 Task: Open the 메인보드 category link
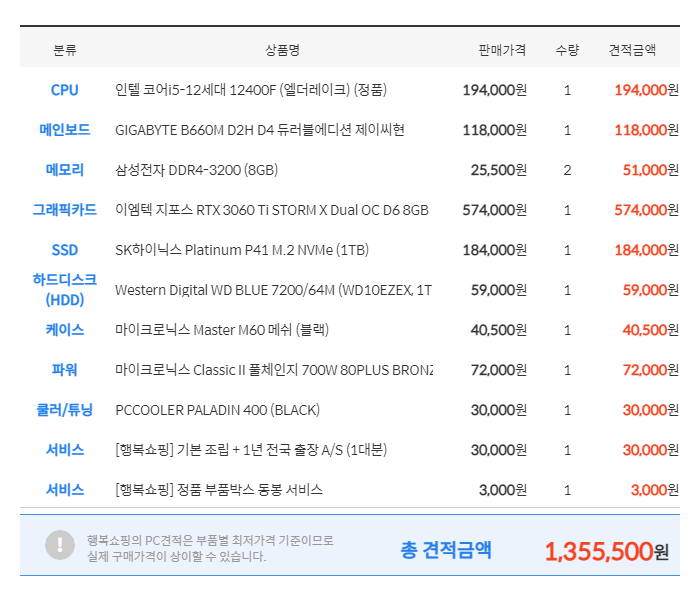coord(65,130)
